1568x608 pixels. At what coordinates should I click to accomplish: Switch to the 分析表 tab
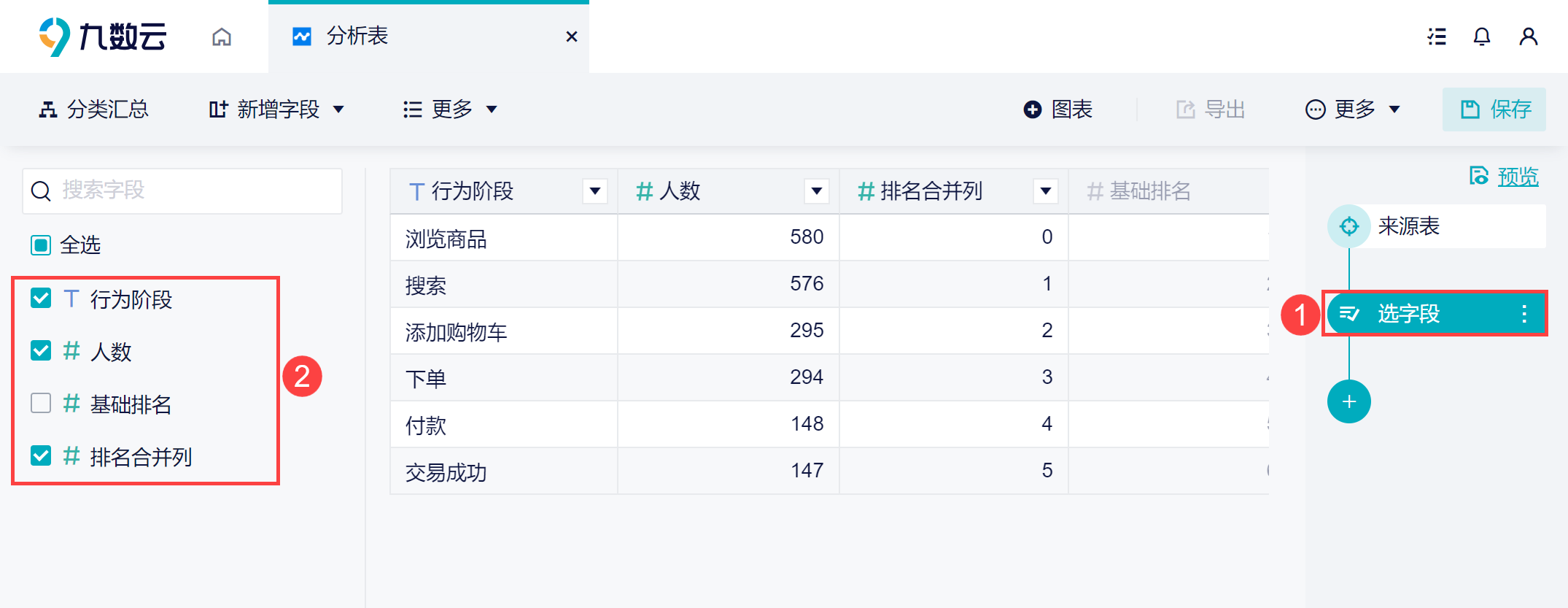click(x=357, y=36)
